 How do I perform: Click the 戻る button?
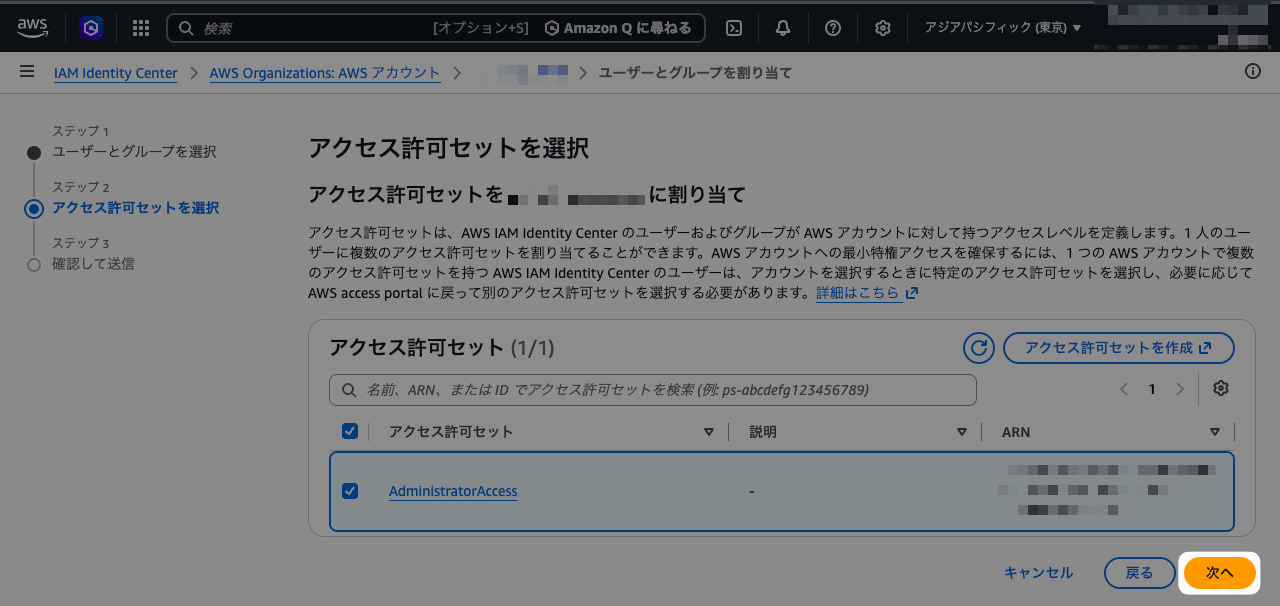[x=1140, y=573]
